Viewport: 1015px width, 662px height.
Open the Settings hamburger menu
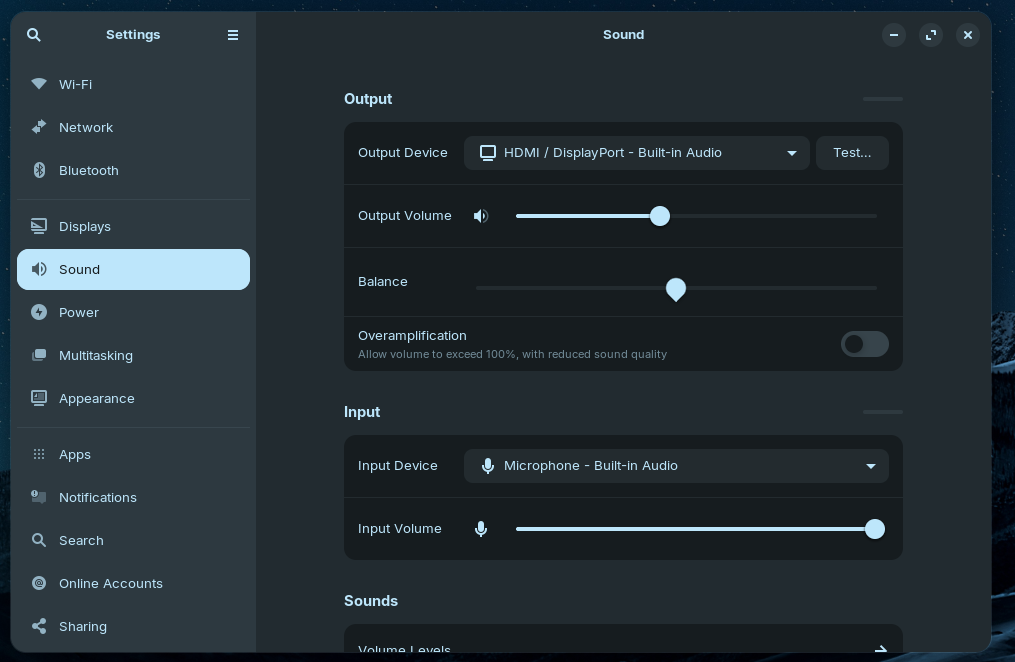point(233,35)
